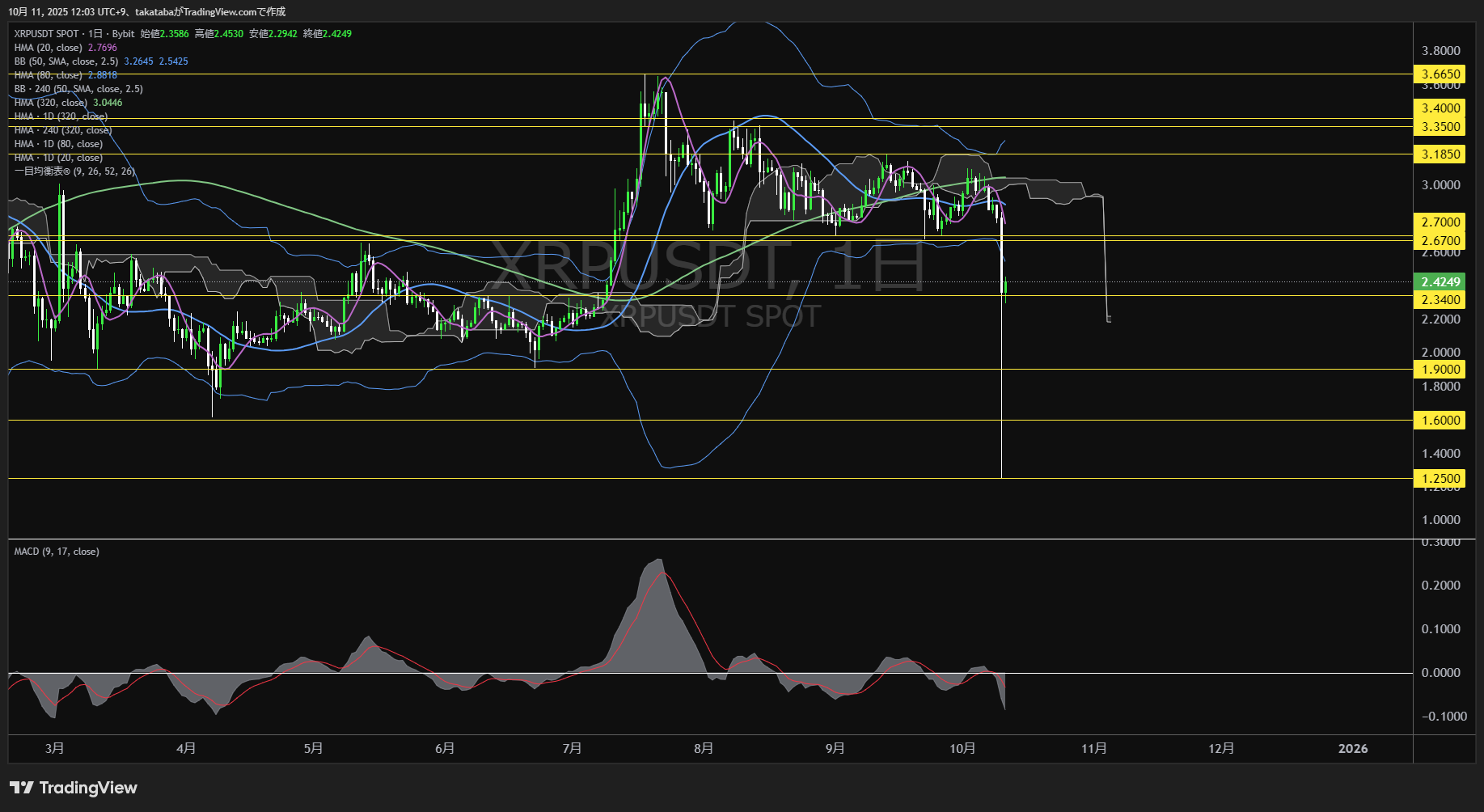
Task: Click the TradingView logo at bottom left
Action: [74, 788]
